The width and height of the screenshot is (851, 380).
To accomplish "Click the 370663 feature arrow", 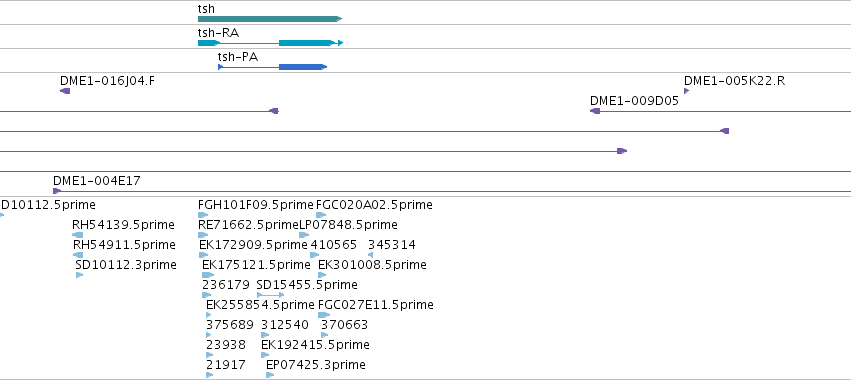I will 325,335.
